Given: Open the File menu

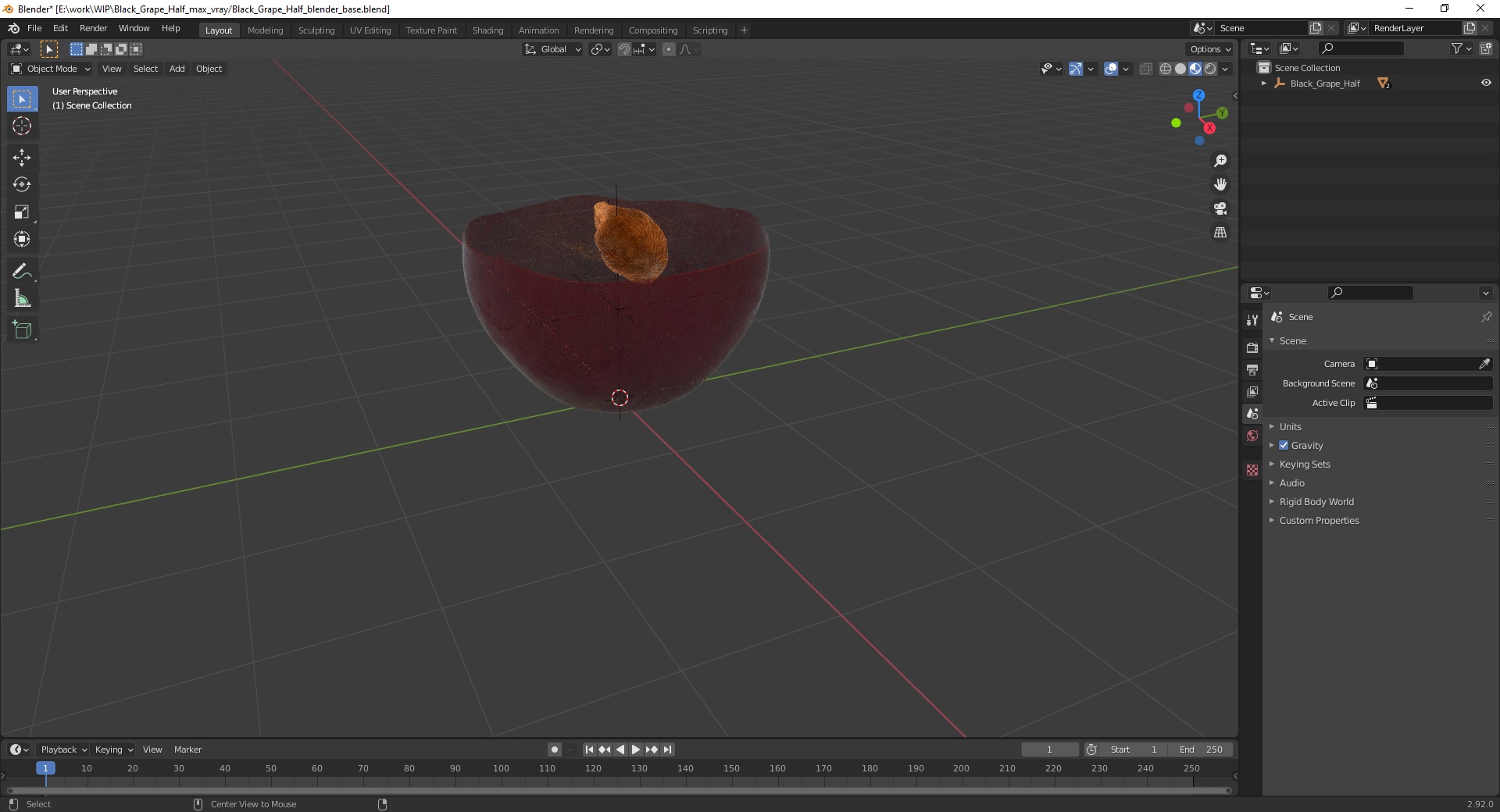Looking at the screenshot, I should click(34, 28).
